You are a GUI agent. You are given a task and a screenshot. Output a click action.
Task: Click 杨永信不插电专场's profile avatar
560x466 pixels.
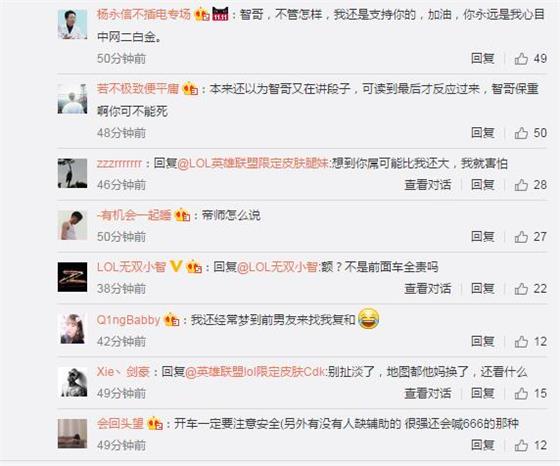click(x=72, y=24)
